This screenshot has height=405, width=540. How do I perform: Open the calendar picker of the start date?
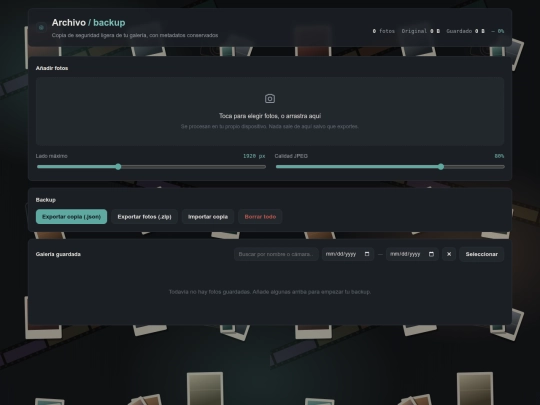point(367,254)
